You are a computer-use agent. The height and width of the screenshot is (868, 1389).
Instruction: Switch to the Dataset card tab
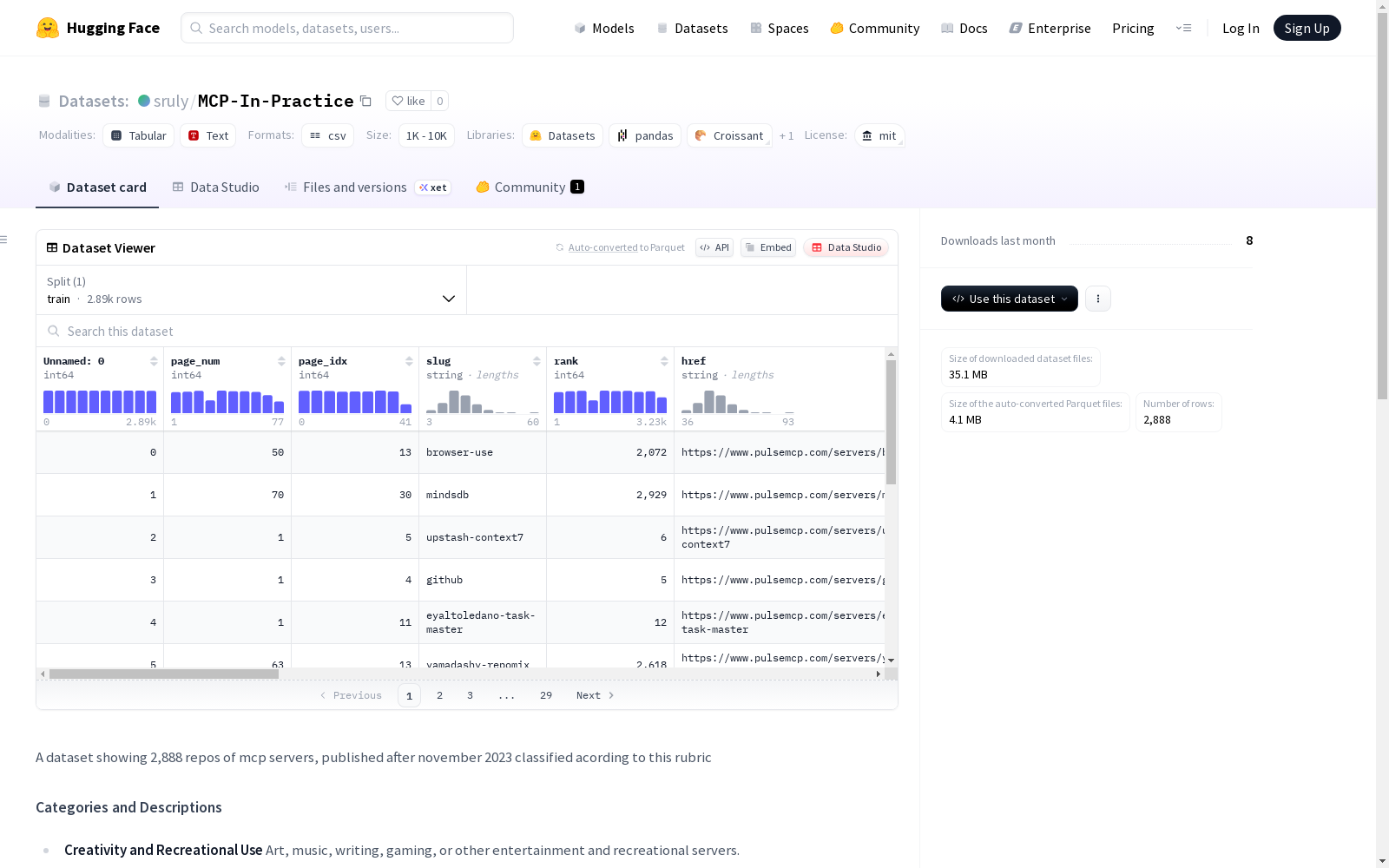[x=97, y=187]
